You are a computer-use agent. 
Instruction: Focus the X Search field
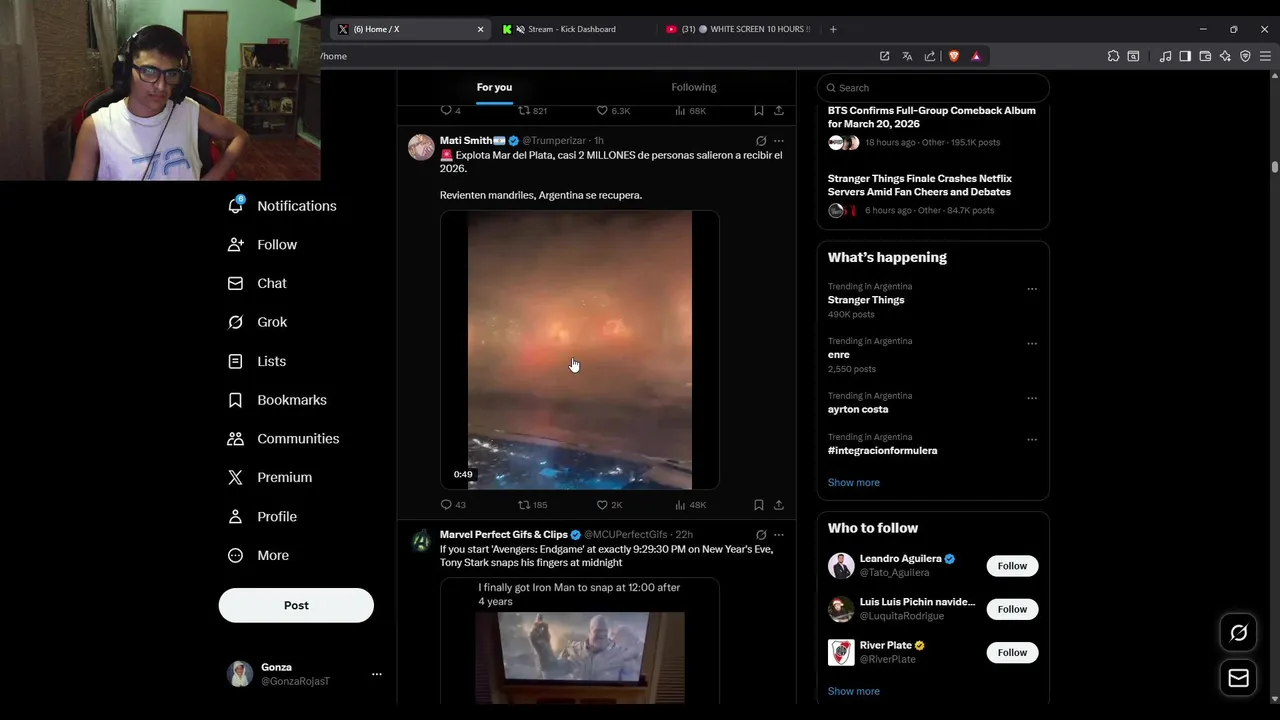coord(933,88)
